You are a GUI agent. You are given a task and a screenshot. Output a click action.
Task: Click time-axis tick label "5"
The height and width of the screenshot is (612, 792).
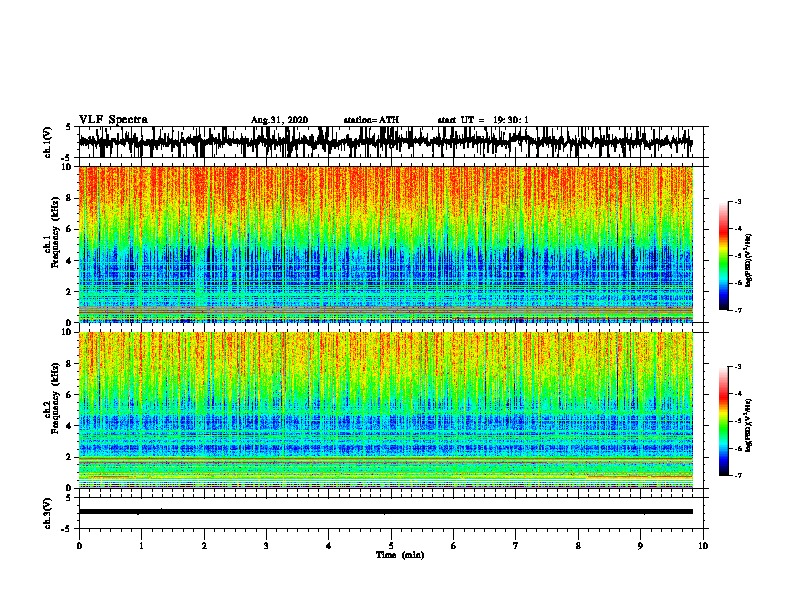pyautogui.click(x=391, y=546)
